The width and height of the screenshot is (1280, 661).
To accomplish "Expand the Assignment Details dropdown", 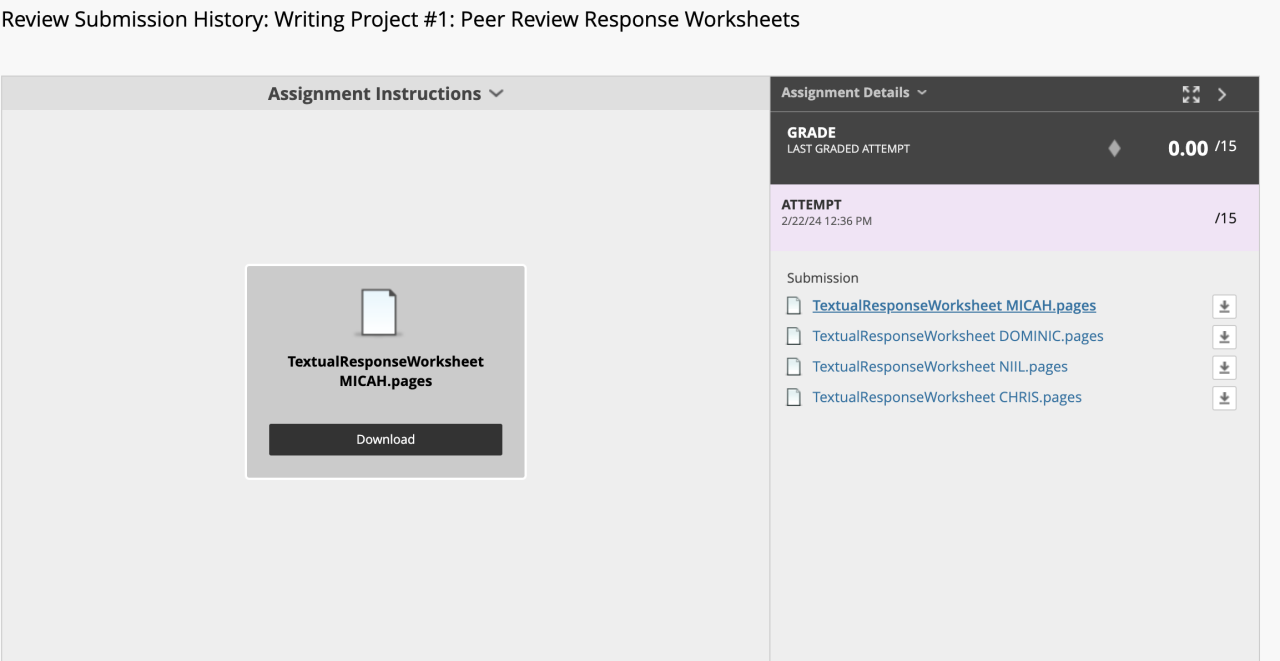I will tap(854, 92).
